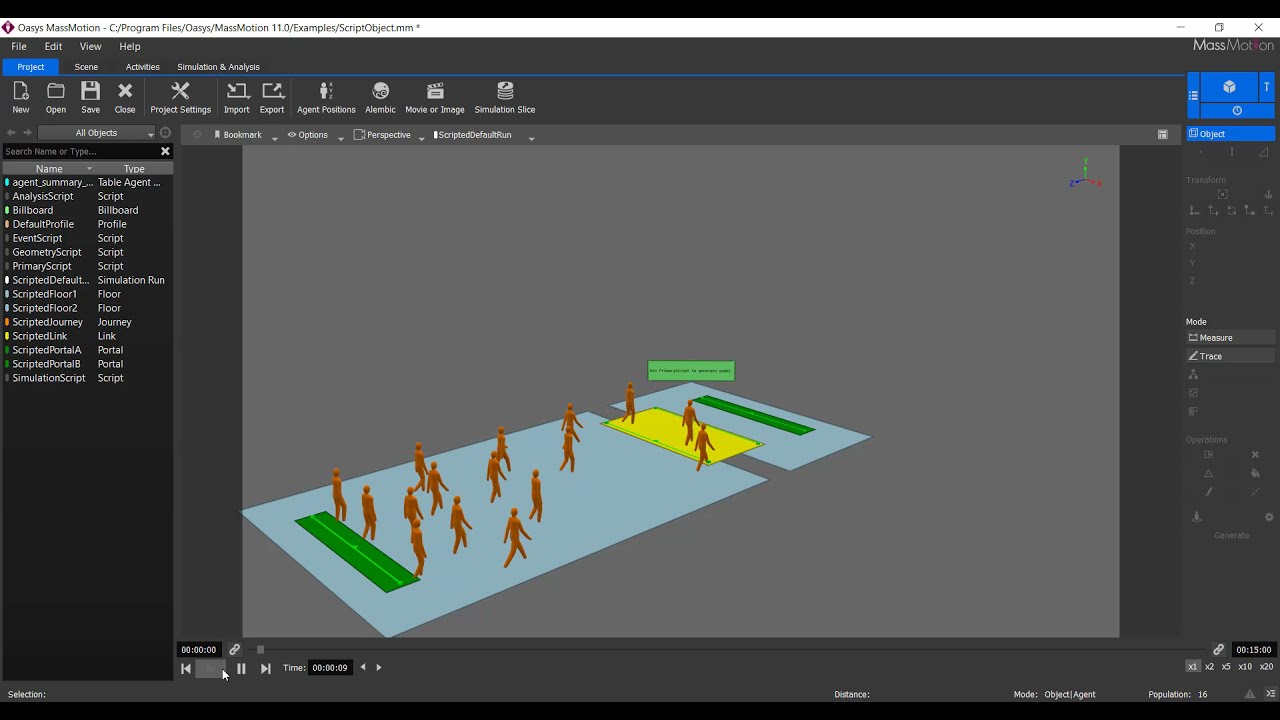This screenshot has width=1280, height=720.
Task: Open Project Settings
Action: point(181,98)
